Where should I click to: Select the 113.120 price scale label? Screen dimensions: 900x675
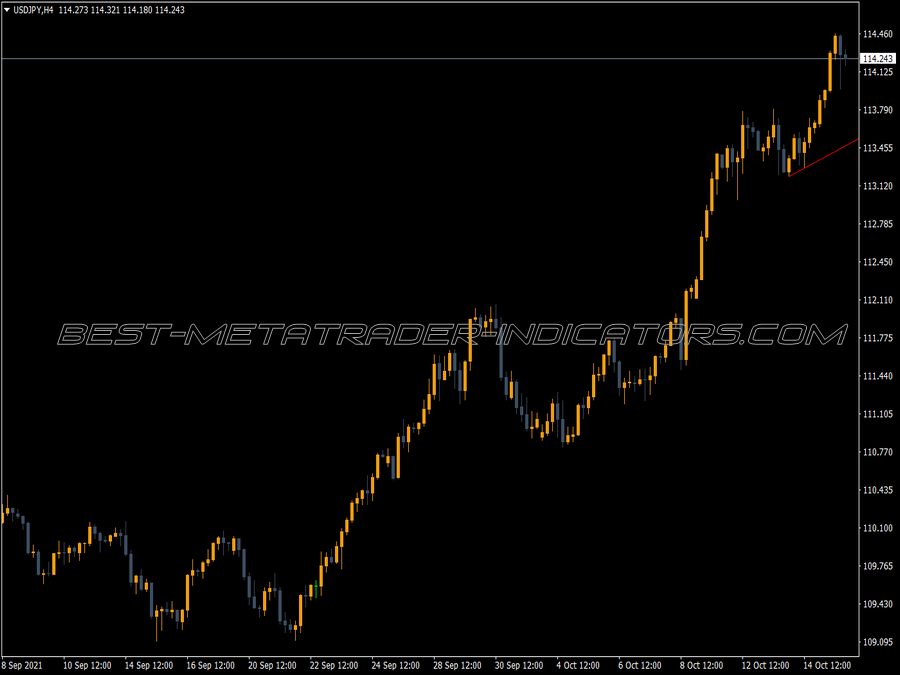coord(878,186)
